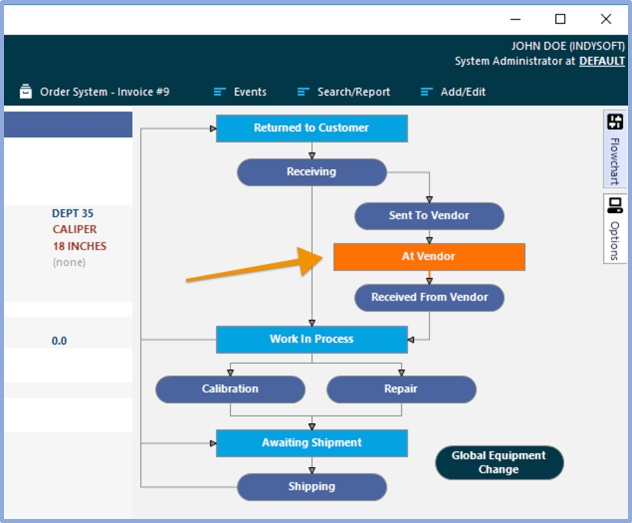Click the Order System clipboard icon
This screenshot has height=523, width=632.
[26, 92]
